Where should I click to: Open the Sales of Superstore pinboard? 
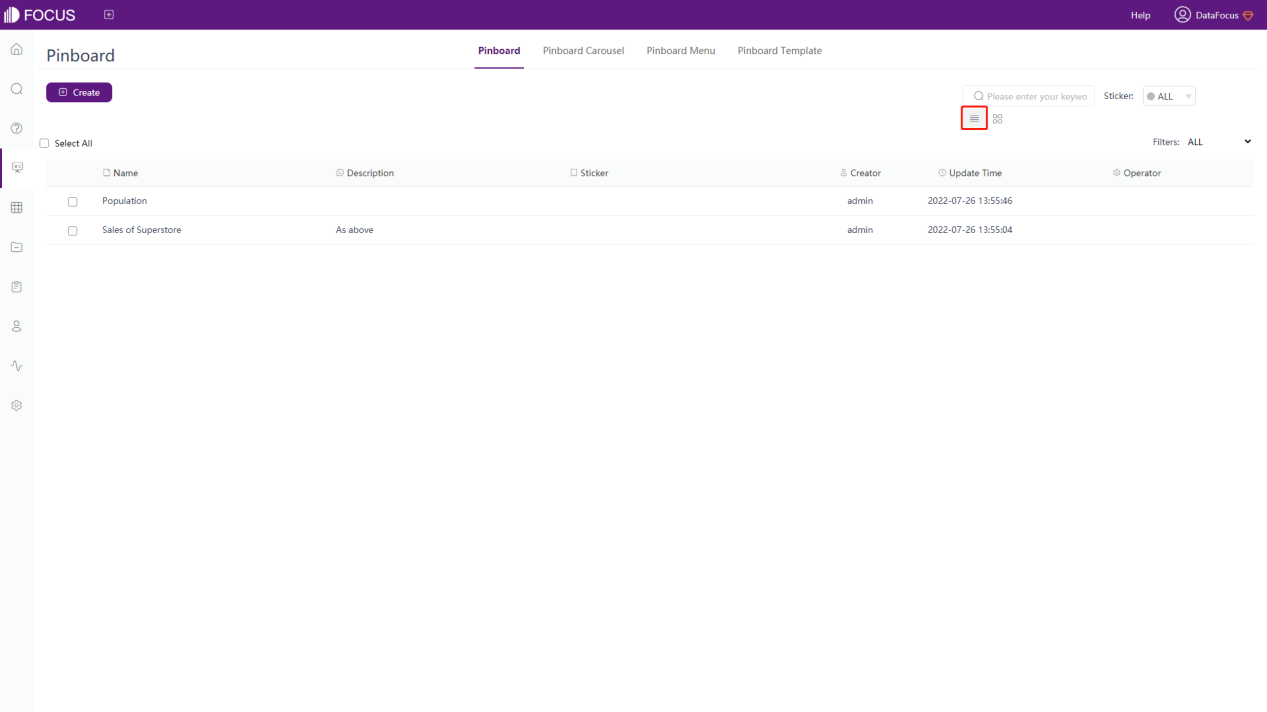coord(141,230)
